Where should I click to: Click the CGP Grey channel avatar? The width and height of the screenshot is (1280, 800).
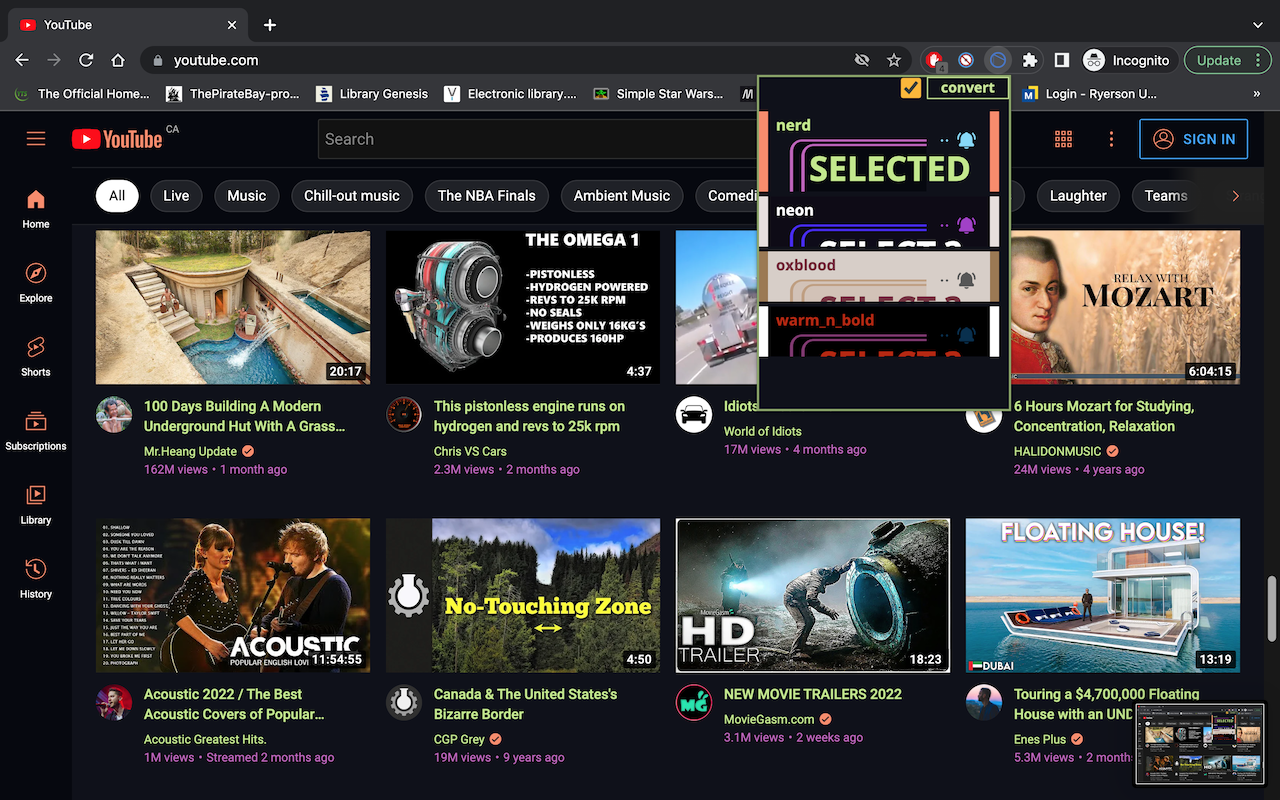(x=404, y=702)
